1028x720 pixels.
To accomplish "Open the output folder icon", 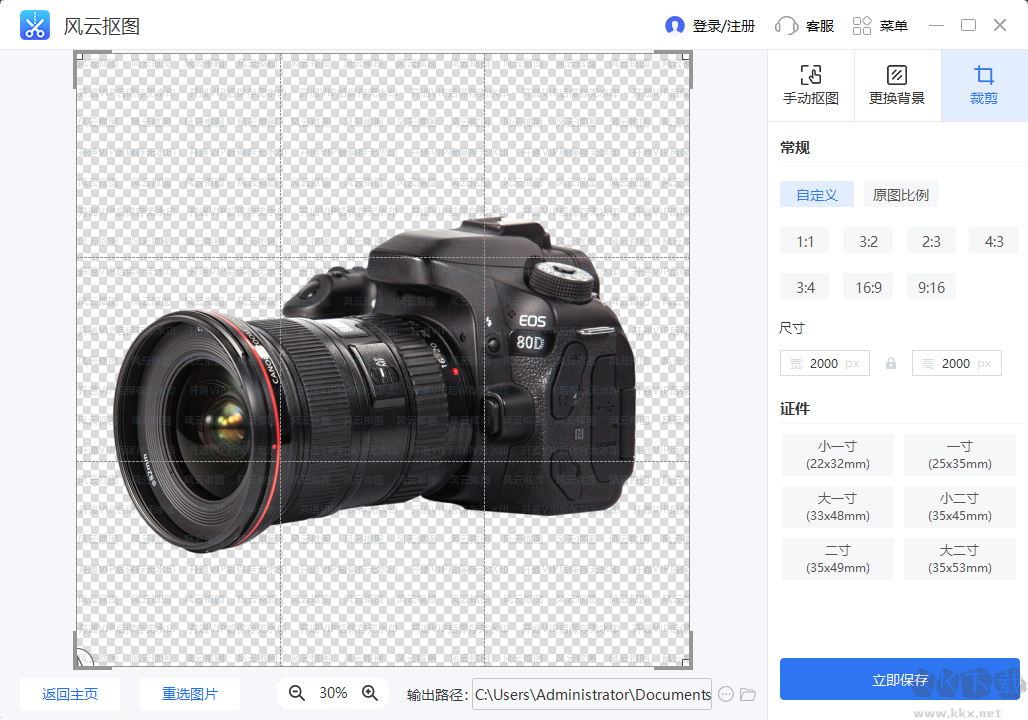I will 748,694.
